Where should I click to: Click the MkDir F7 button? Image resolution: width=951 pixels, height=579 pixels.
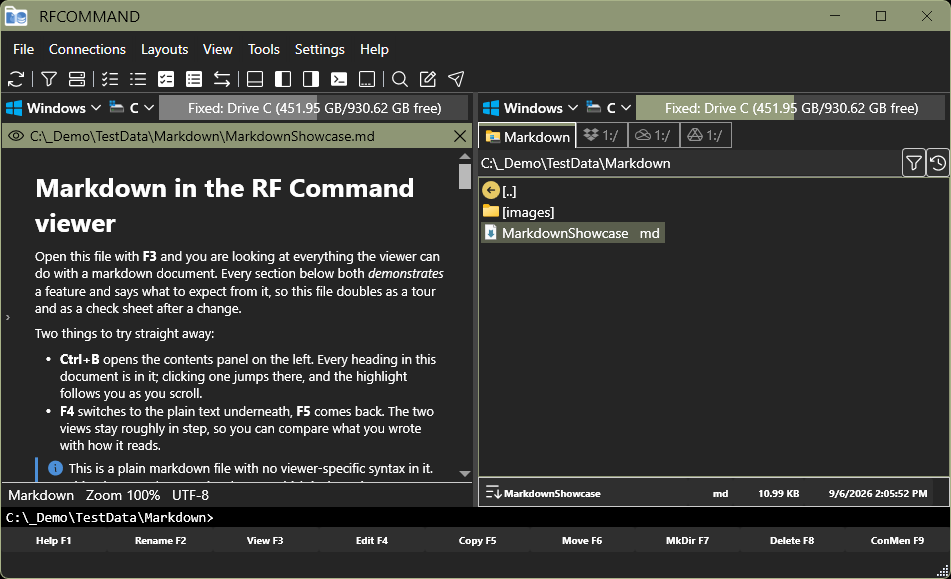687,540
